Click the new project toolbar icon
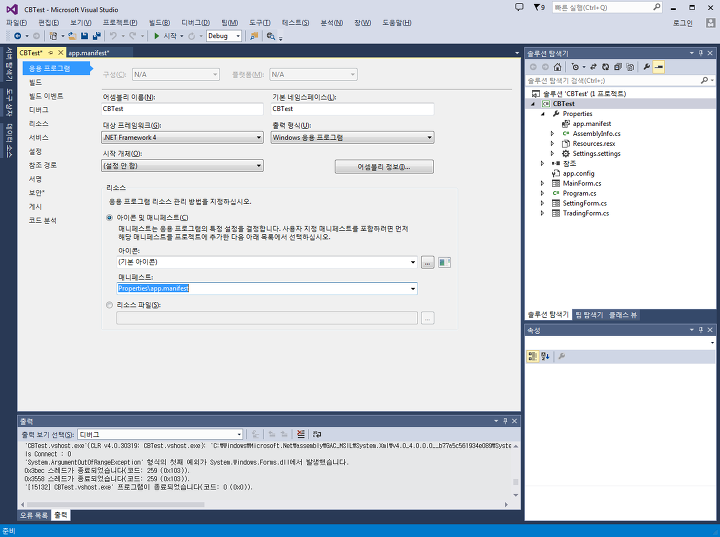Image resolution: width=720 pixels, height=537 pixels. (53, 36)
